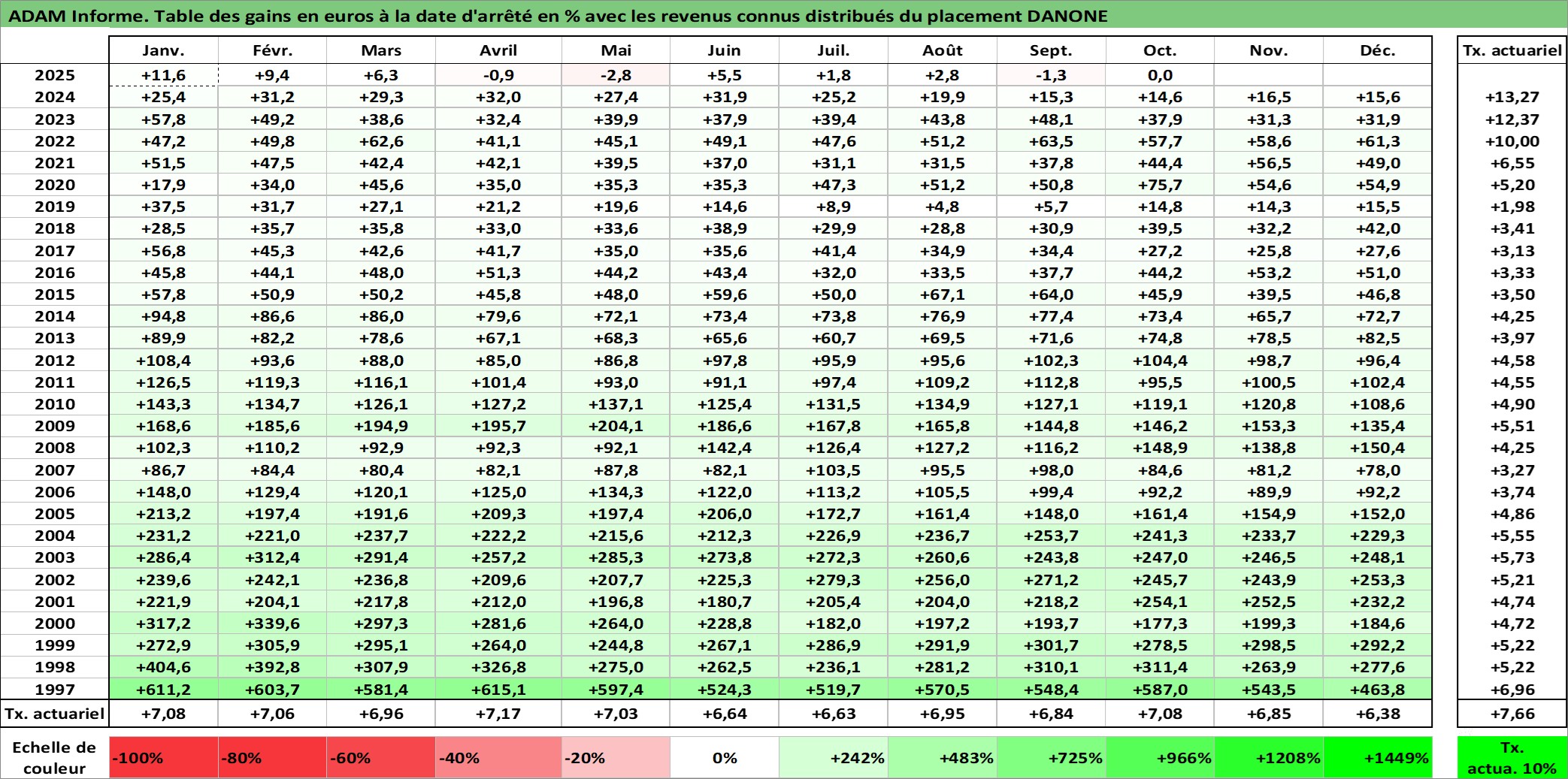Click the +463,8 cell for Déc. 1997
Screen dimensions: 1568x779
coord(1378,689)
